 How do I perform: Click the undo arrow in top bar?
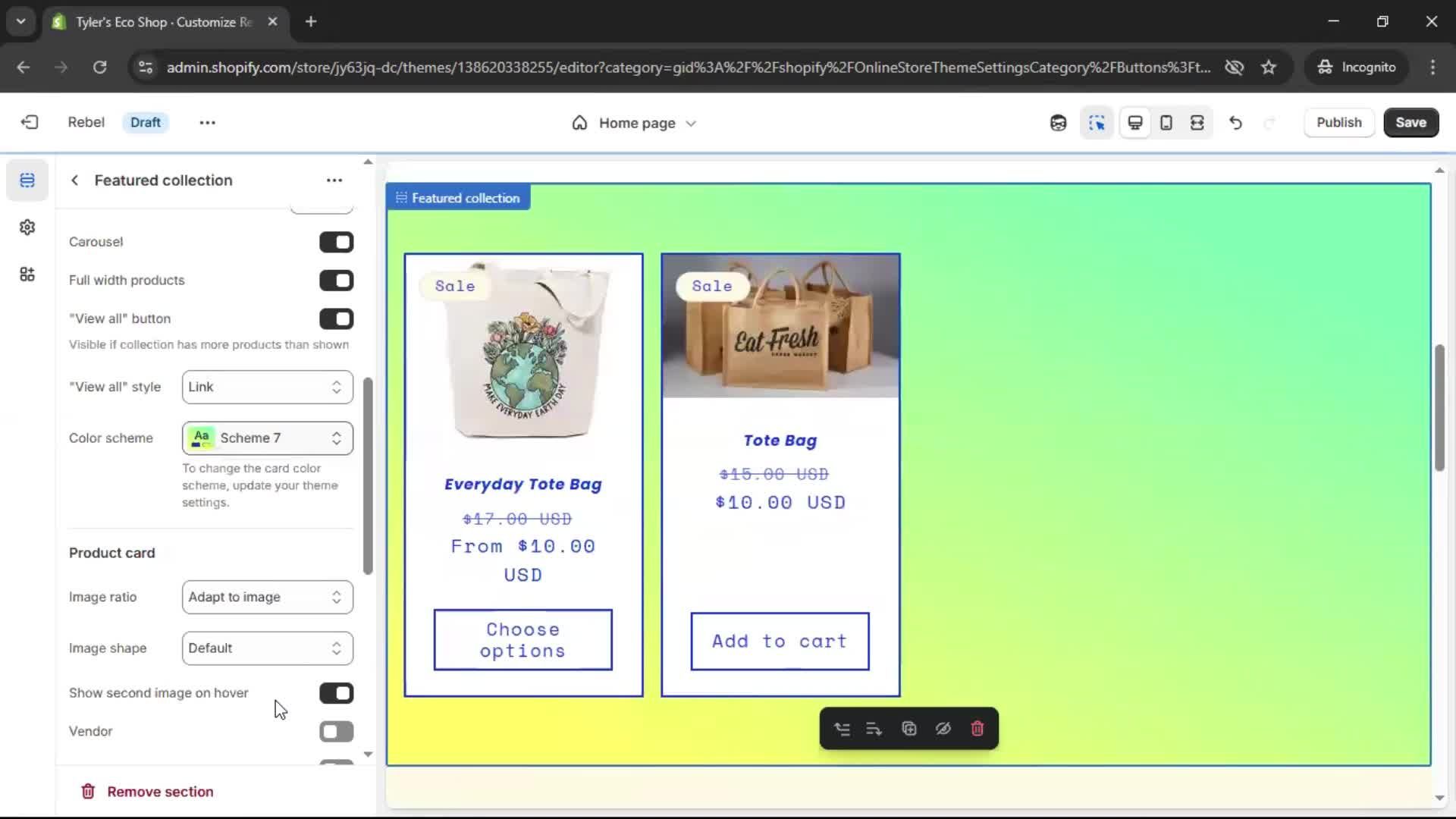pos(1235,123)
